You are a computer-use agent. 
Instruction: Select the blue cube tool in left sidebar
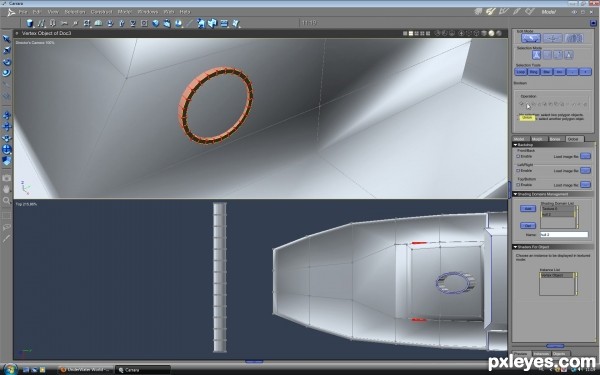click(x=6, y=161)
